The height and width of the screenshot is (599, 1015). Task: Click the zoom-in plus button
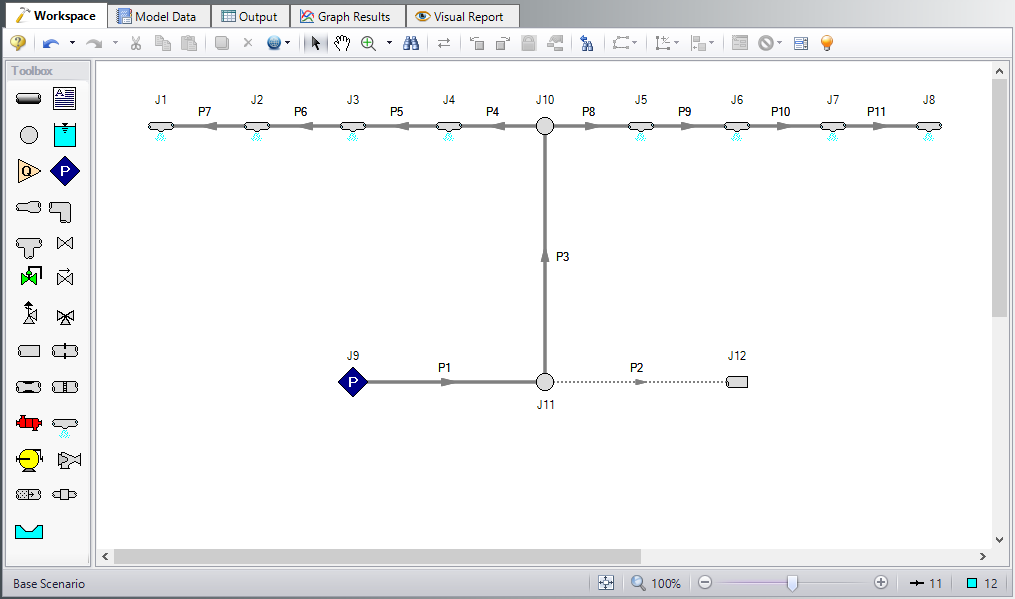point(881,583)
